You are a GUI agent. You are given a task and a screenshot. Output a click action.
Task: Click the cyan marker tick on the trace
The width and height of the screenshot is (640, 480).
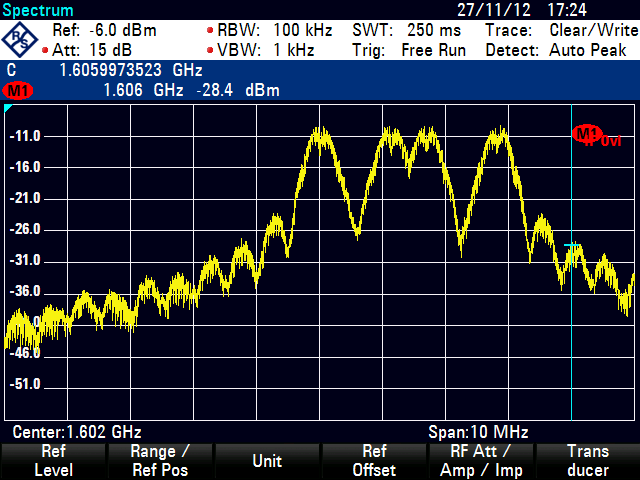point(572,244)
